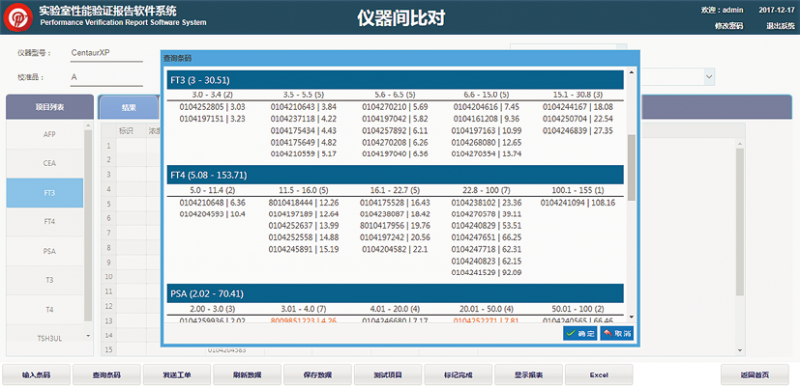
Task: Click the 发送工单 bottom button
Action: 177,375
